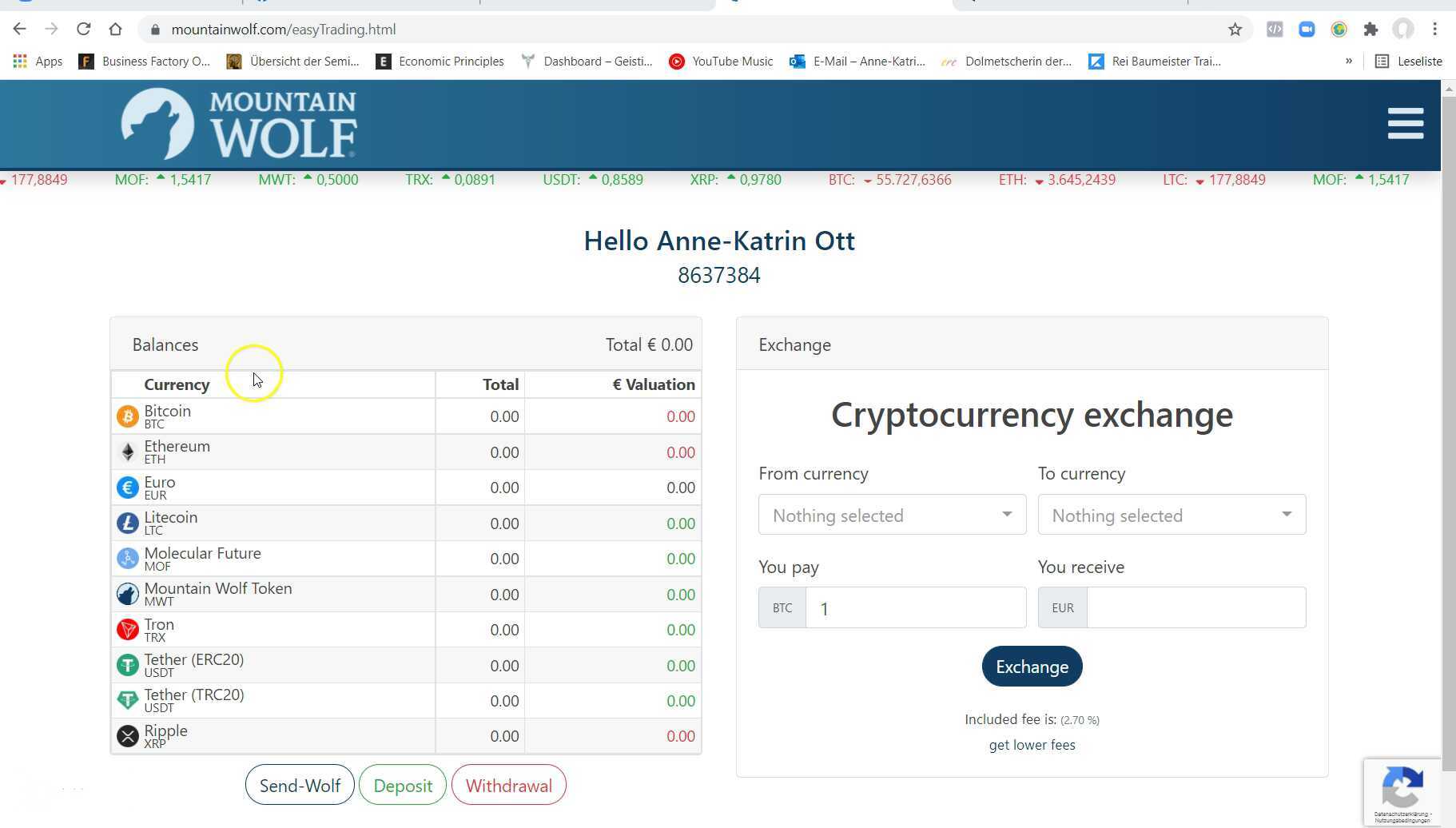Show more bookmarks chevron

pos(1349,62)
